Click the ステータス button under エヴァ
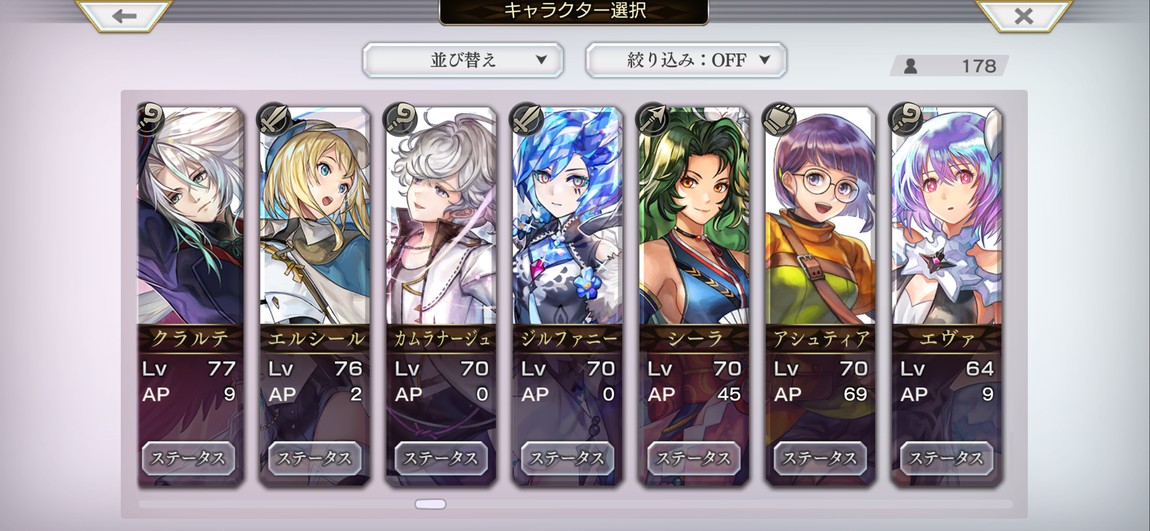This screenshot has height=531, width=1150. [x=946, y=458]
